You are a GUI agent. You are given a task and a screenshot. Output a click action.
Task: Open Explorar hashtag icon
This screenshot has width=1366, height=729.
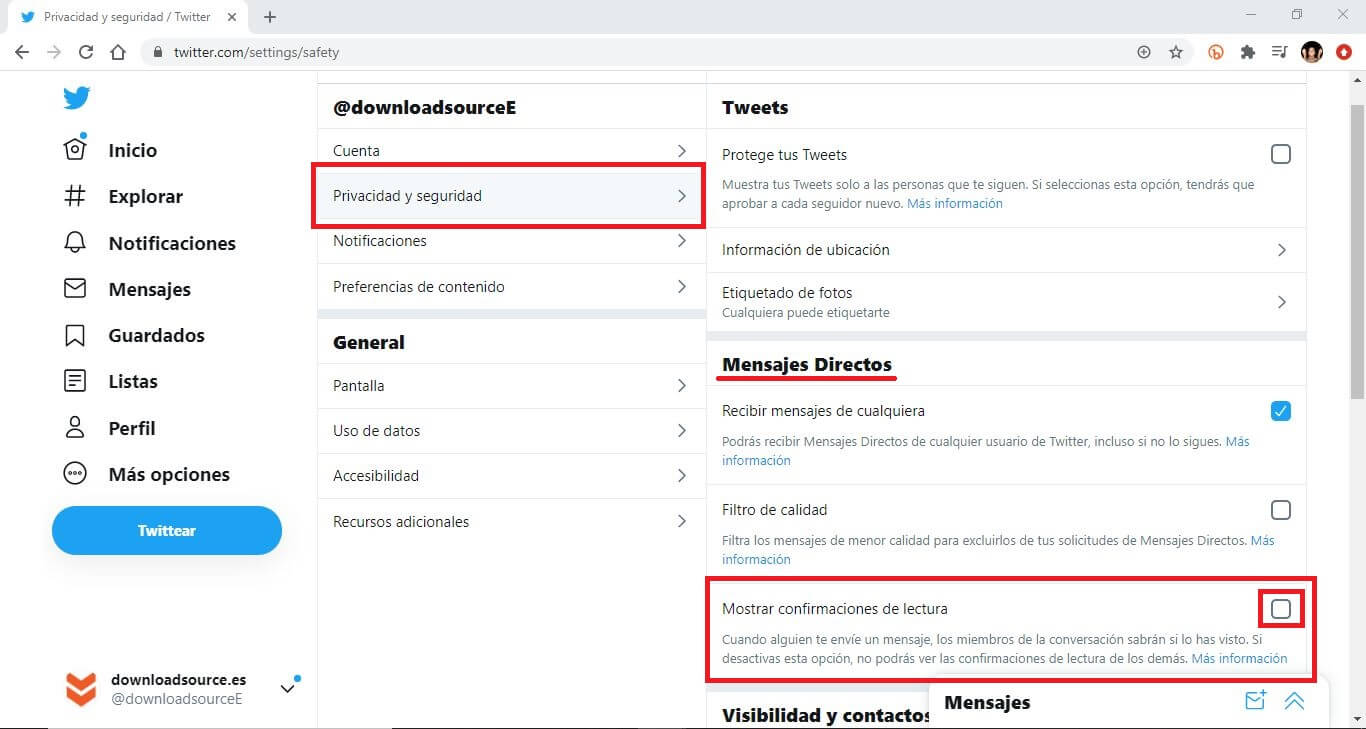point(75,196)
